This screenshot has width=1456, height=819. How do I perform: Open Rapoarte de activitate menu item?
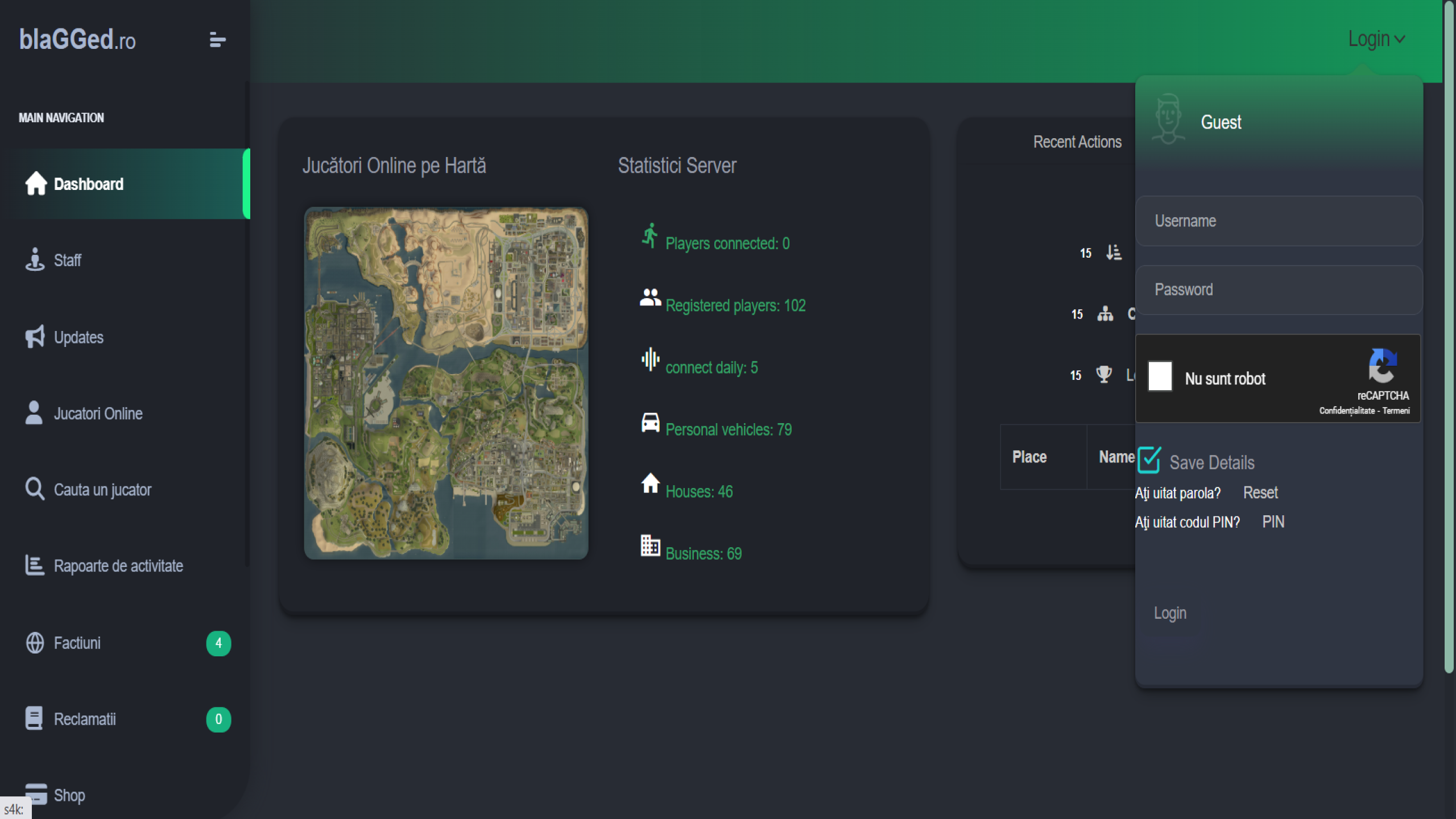coord(118,566)
